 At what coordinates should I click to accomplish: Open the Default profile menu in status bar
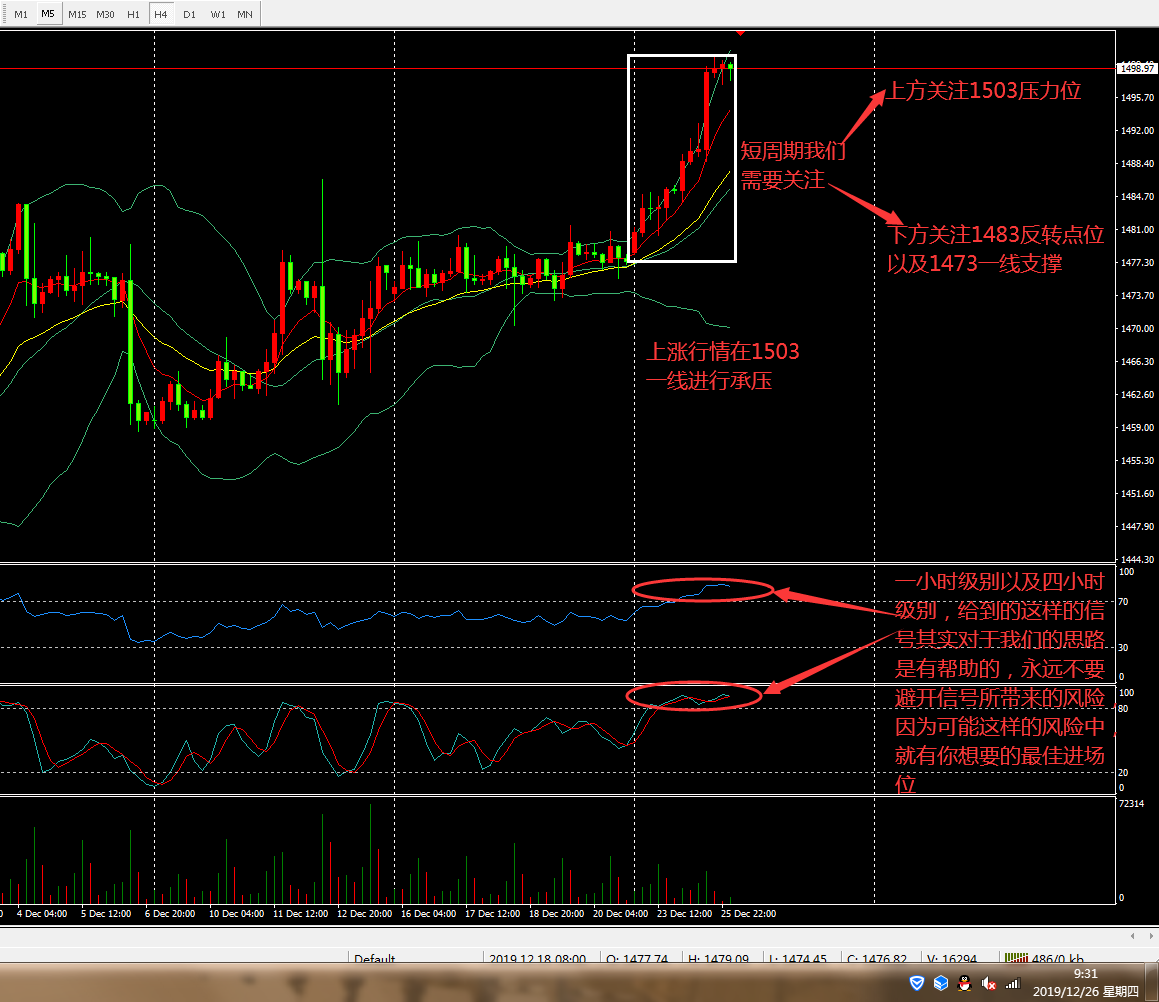click(374, 958)
